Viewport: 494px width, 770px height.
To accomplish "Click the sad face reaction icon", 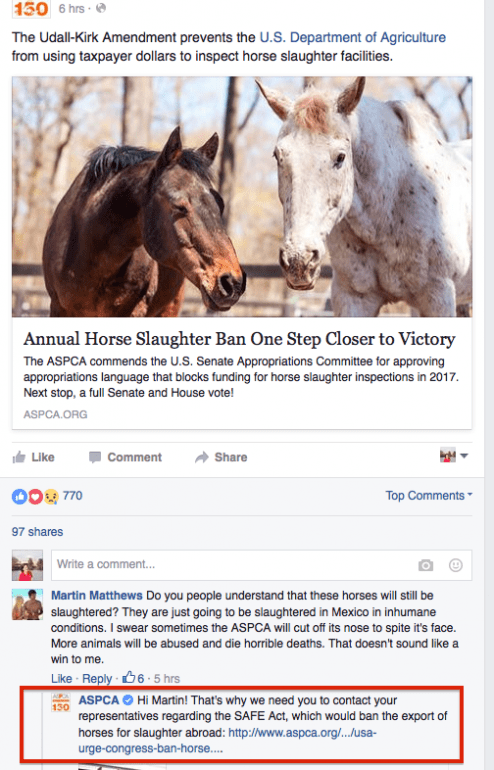I will point(51,496).
